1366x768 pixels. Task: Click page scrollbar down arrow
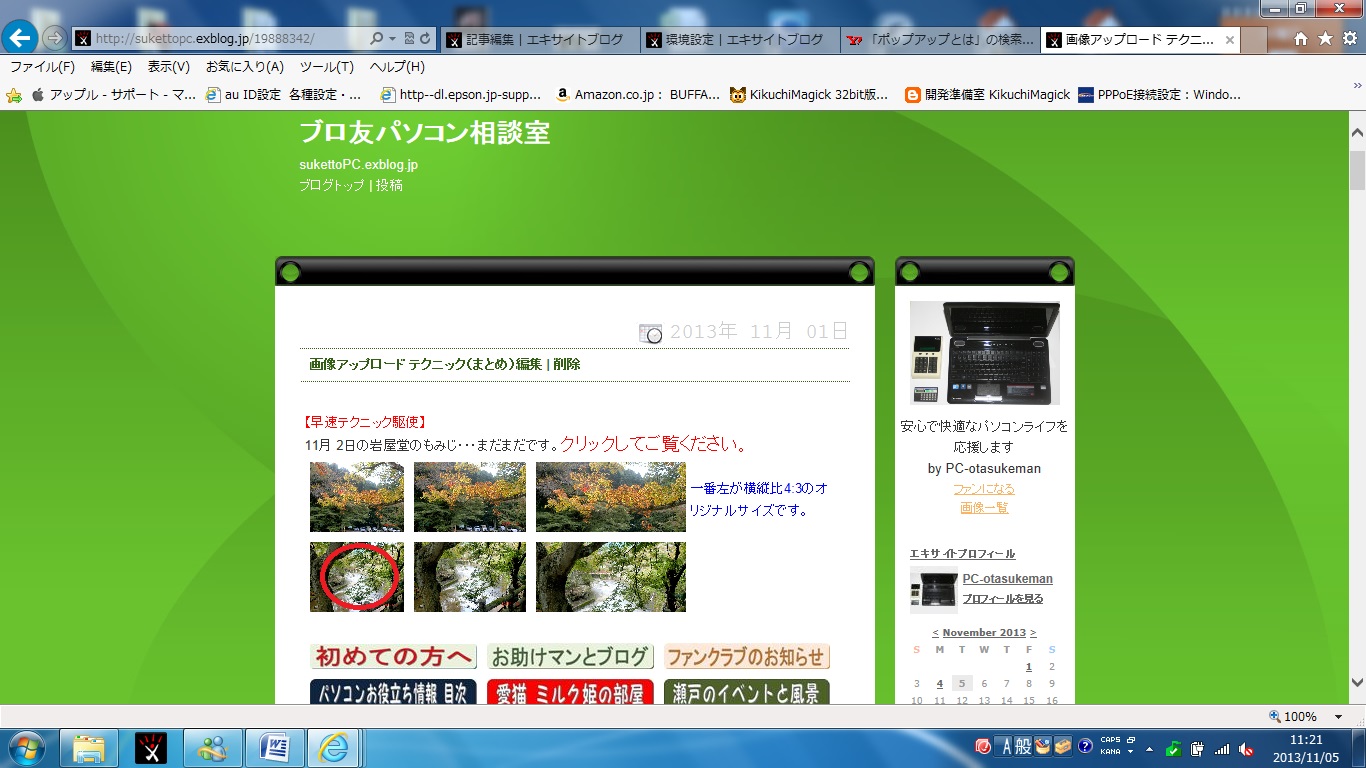1357,683
